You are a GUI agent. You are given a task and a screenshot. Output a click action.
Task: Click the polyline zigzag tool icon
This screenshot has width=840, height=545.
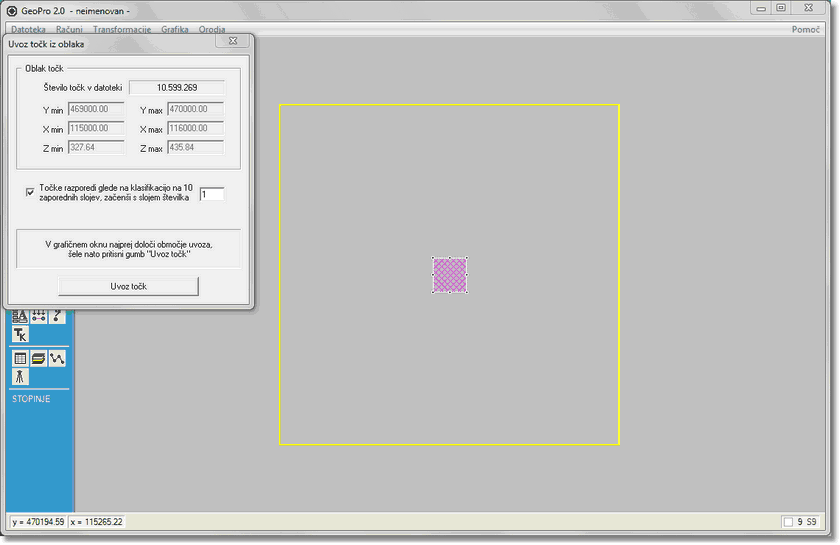pyautogui.click(x=57, y=358)
